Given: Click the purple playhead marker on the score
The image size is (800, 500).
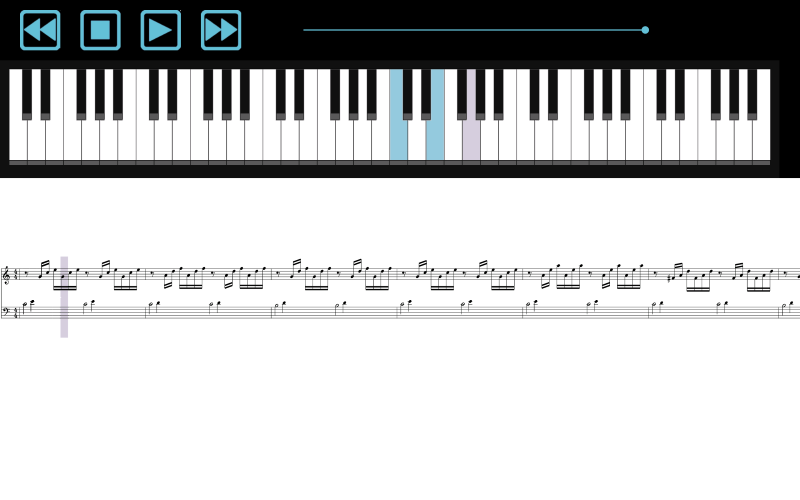Looking at the screenshot, I should [x=64, y=297].
